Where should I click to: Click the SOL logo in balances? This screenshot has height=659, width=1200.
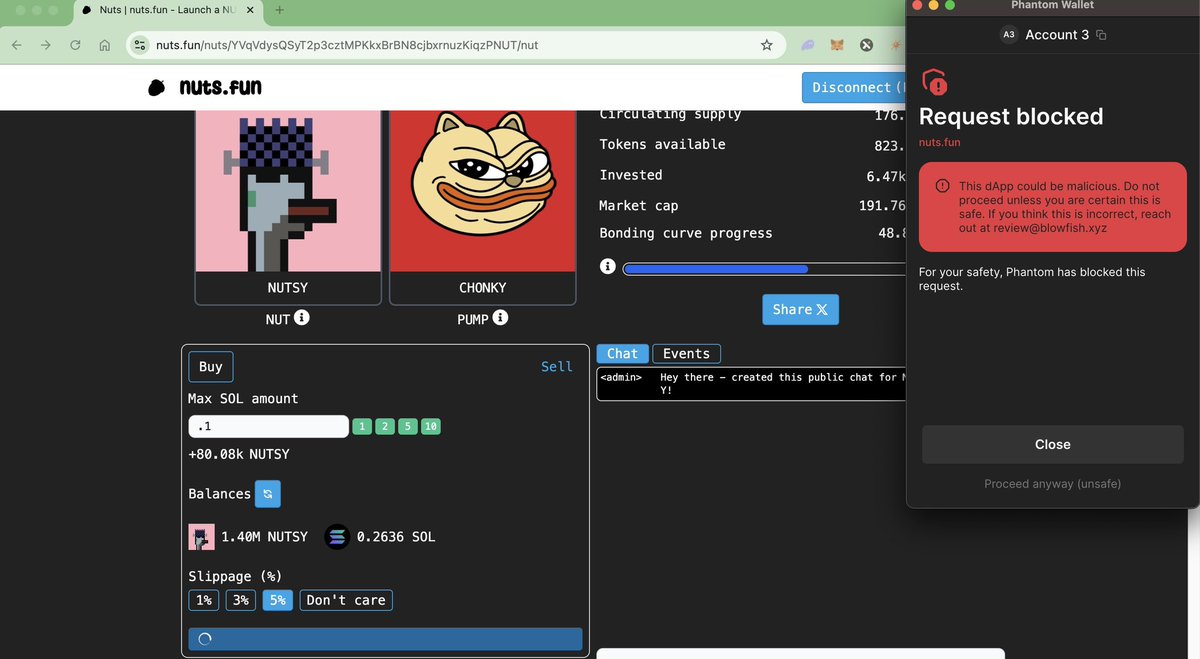click(x=337, y=537)
